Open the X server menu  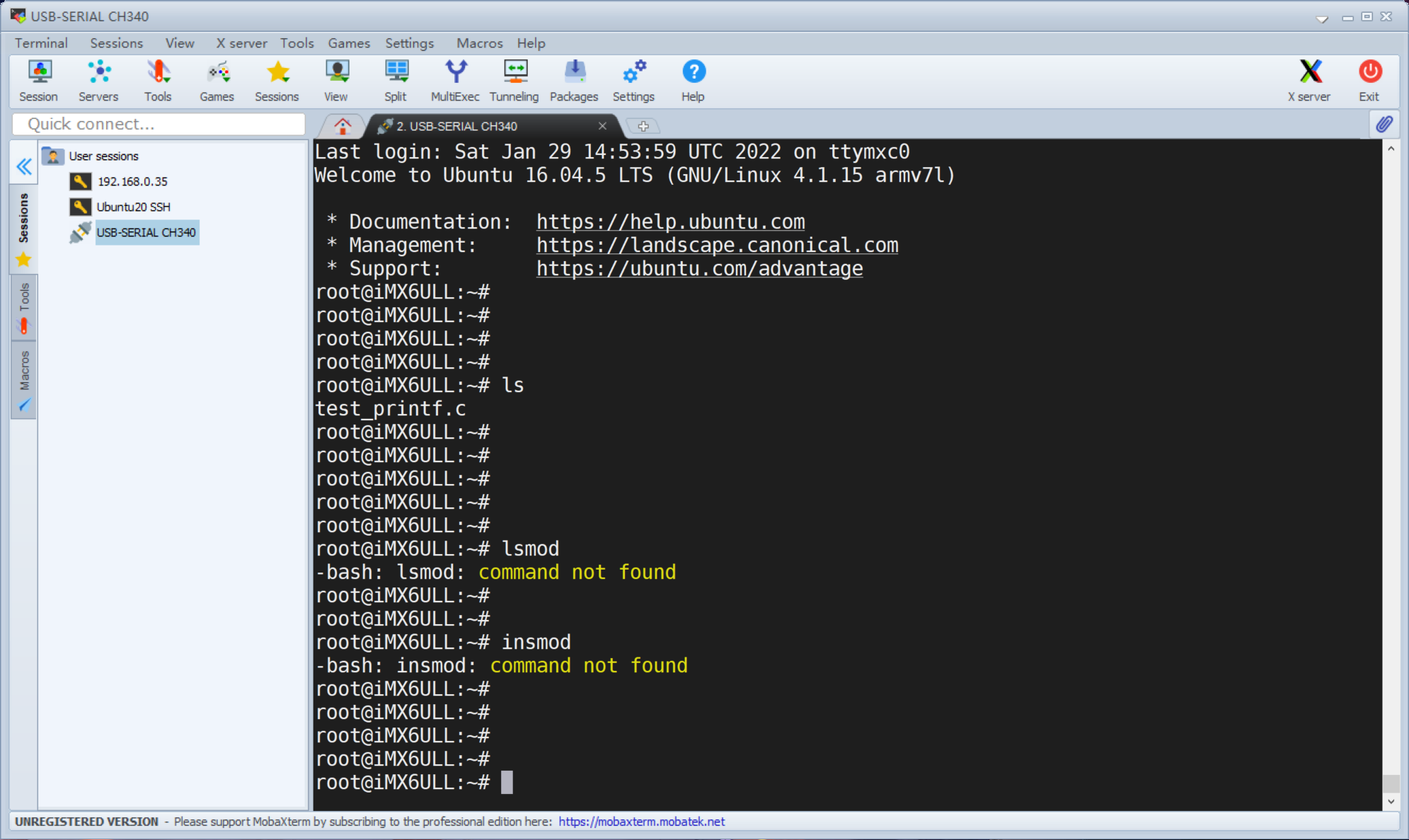[241, 43]
